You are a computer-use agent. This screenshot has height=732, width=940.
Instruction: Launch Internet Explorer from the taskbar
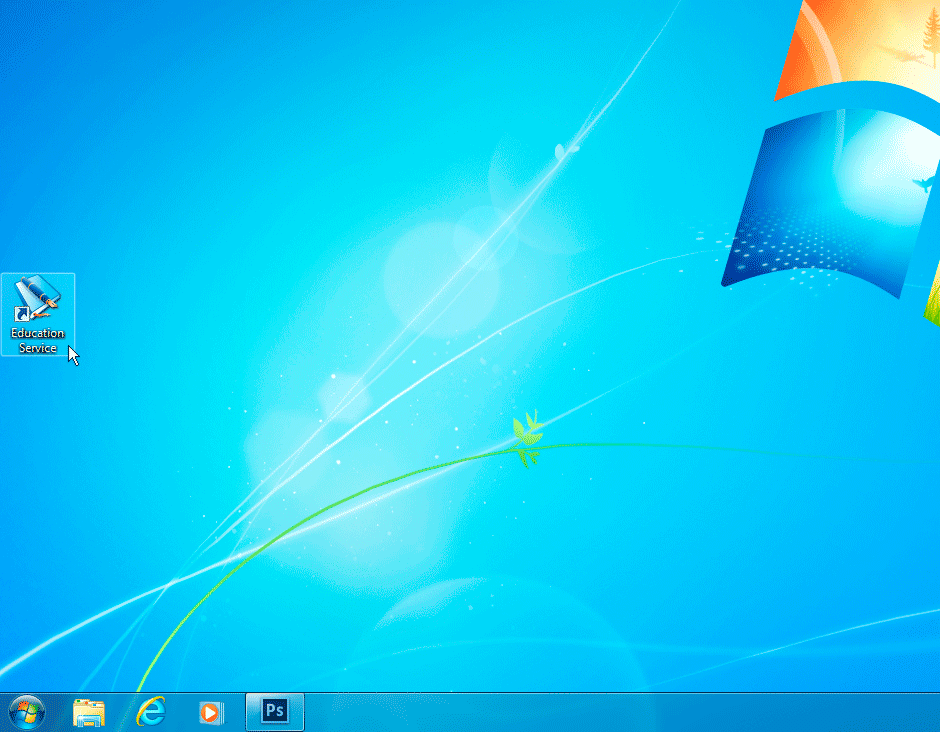click(x=150, y=713)
